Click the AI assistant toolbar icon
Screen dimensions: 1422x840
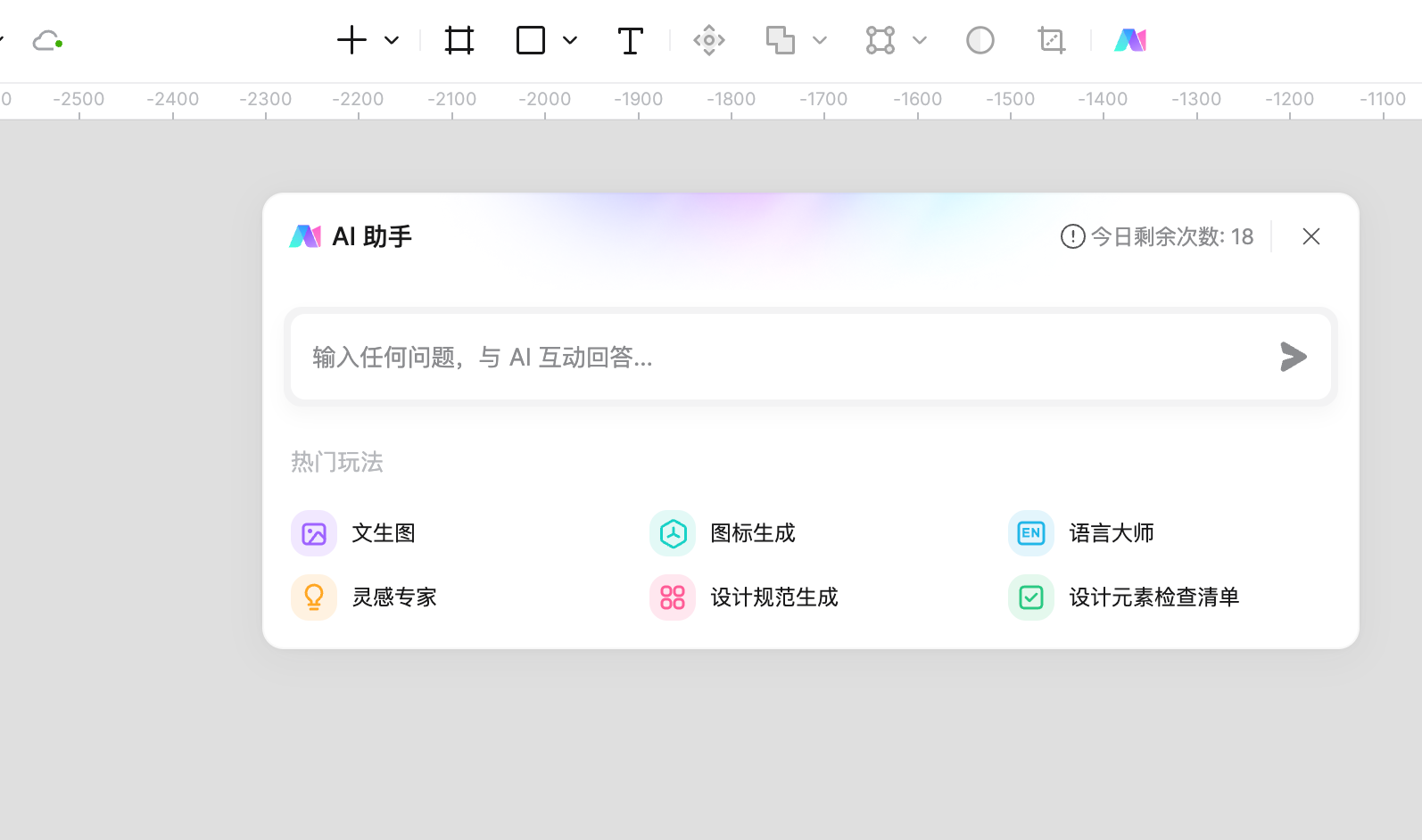[x=1130, y=40]
